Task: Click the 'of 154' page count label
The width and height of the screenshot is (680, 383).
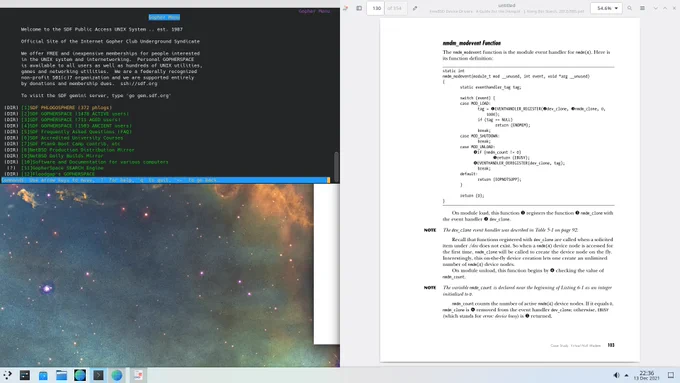Action: 394,8
